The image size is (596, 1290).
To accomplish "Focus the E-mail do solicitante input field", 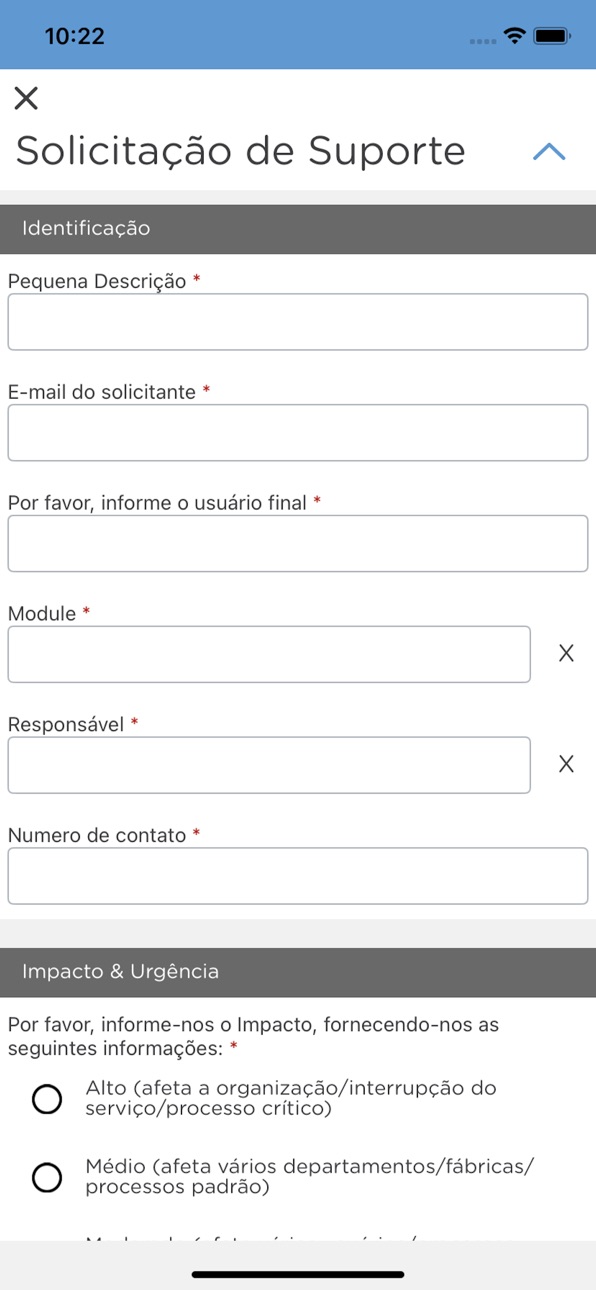I will pos(298,433).
